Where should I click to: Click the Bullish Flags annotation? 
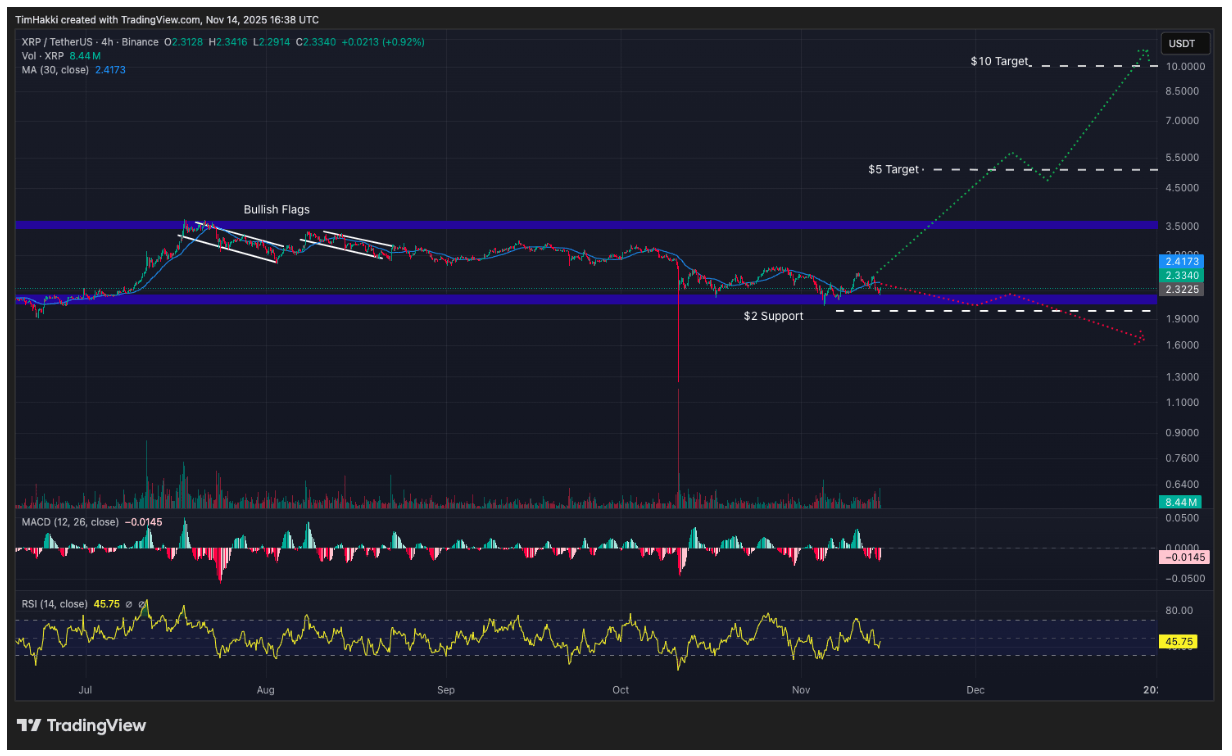tap(277, 210)
